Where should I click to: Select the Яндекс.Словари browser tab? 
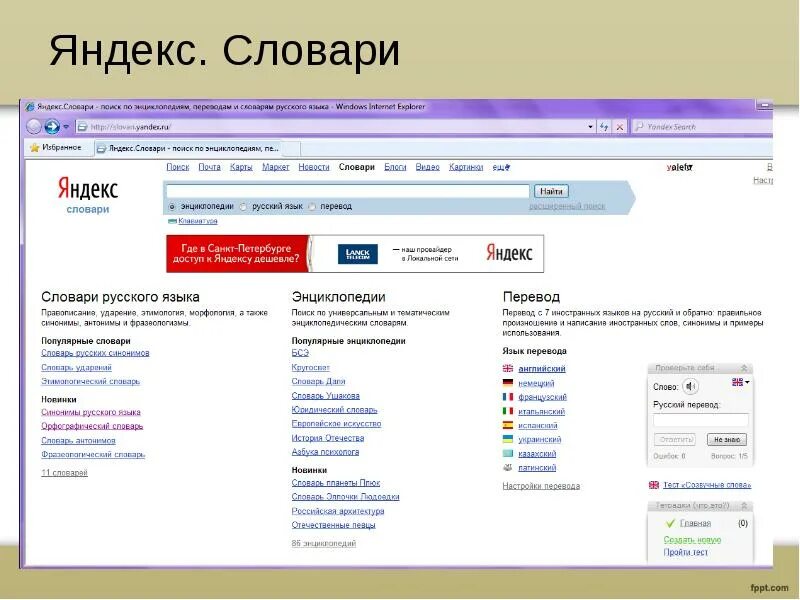click(188, 148)
